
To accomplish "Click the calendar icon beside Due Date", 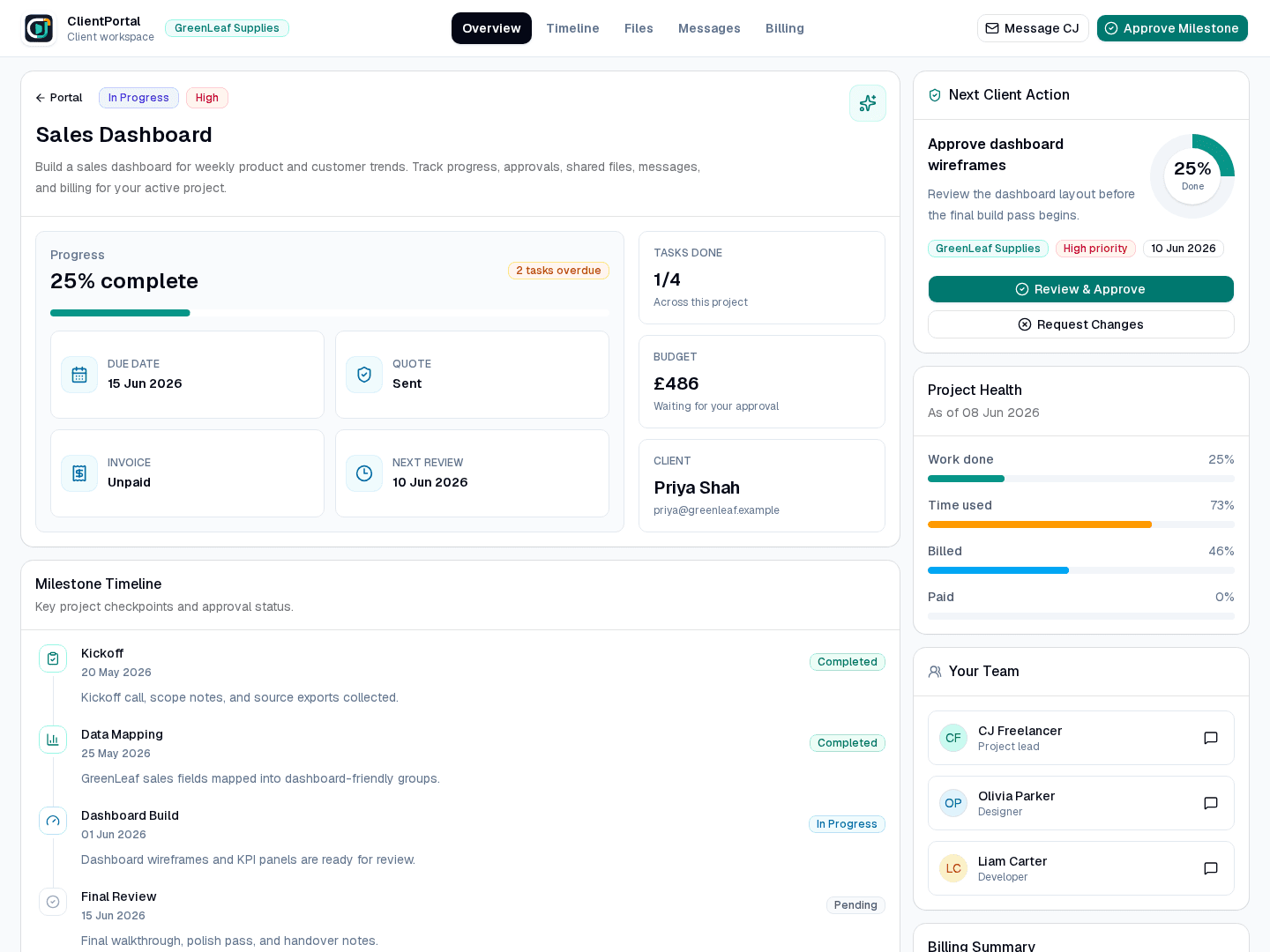I will coord(79,375).
